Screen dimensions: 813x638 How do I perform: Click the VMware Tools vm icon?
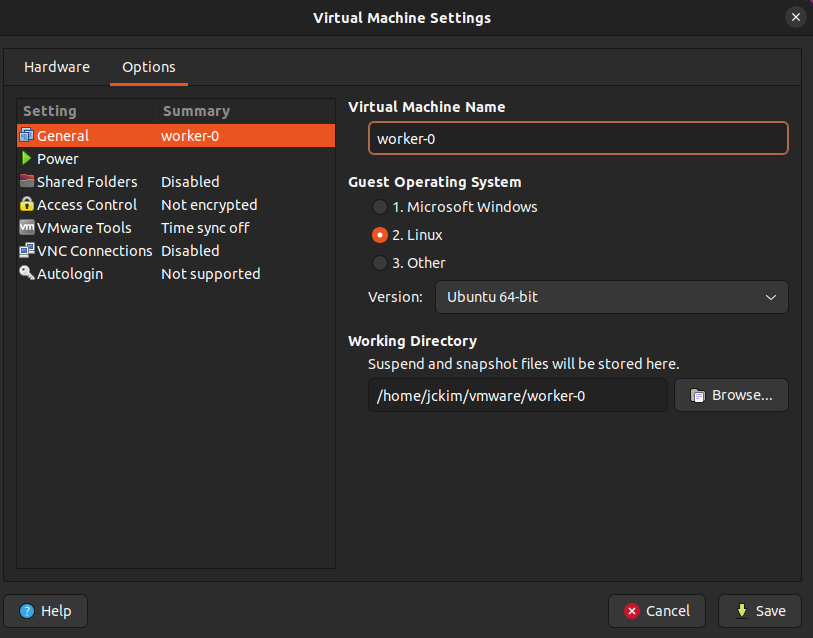26,227
